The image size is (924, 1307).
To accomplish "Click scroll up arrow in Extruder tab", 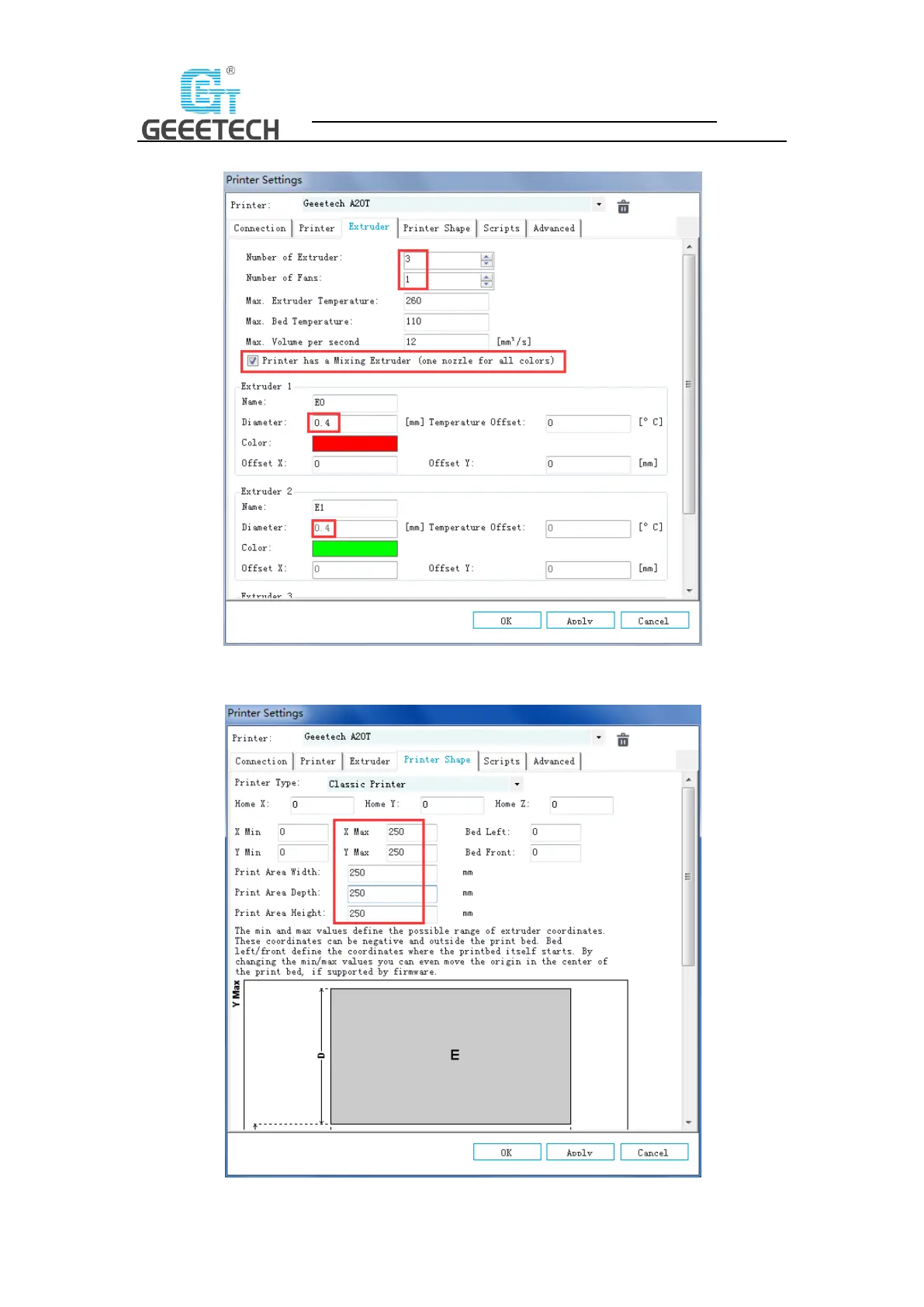I will pos(689,247).
